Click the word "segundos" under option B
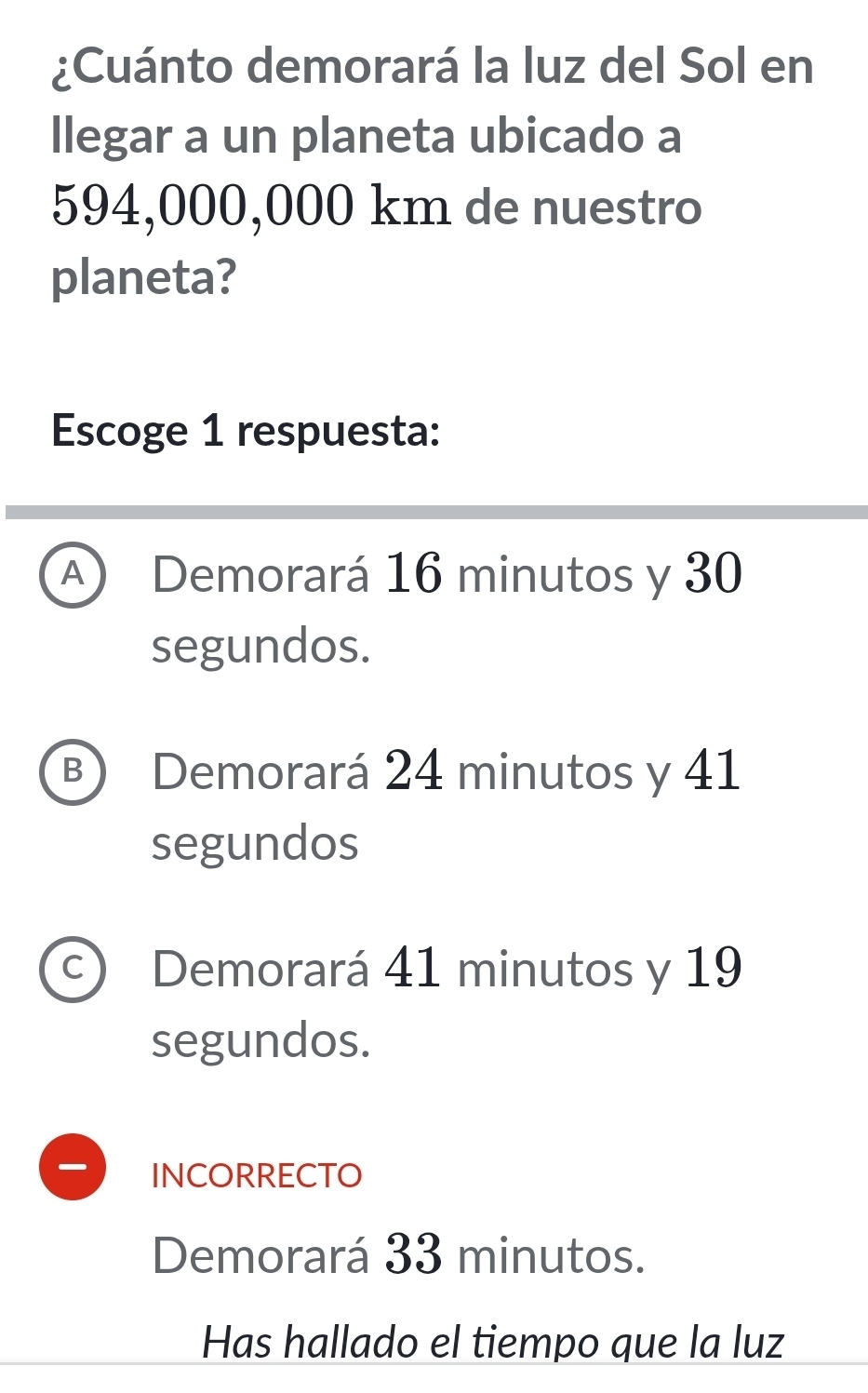 click(255, 843)
